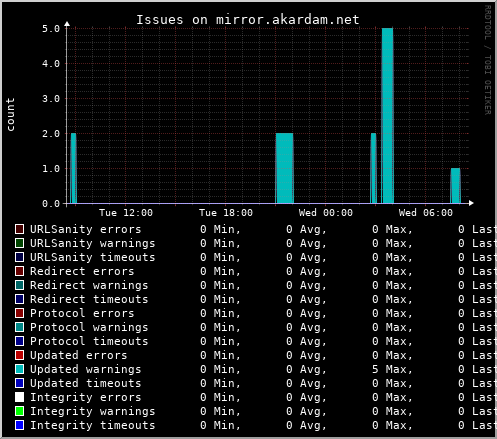Click the '0 Max' value for URLSanity errors

coord(392,229)
